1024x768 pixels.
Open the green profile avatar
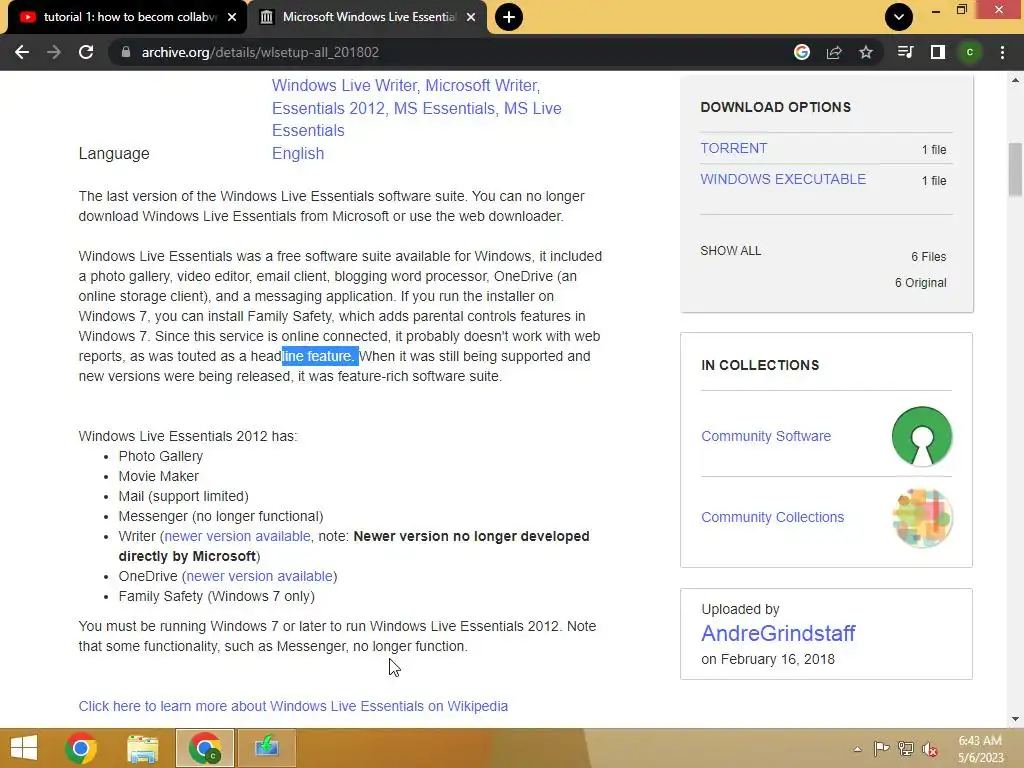pyautogui.click(x=970, y=52)
